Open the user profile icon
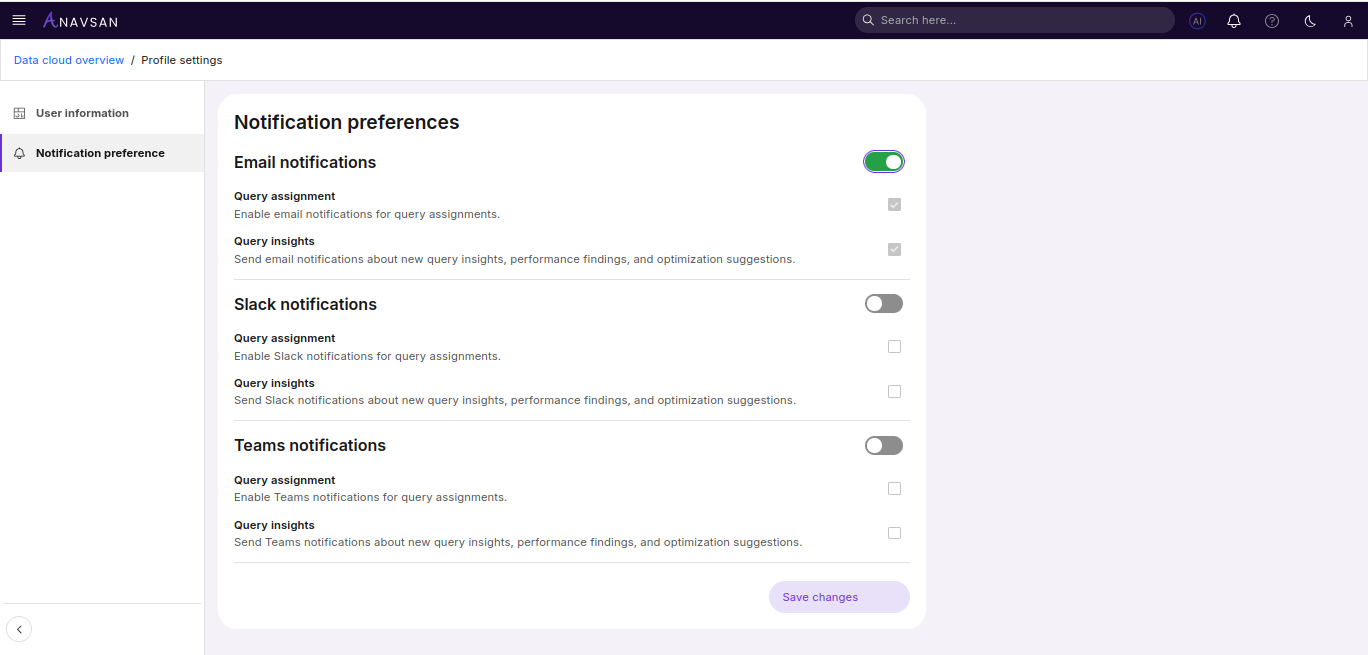Image resolution: width=1368 pixels, height=655 pixels. click(1347, 20)
